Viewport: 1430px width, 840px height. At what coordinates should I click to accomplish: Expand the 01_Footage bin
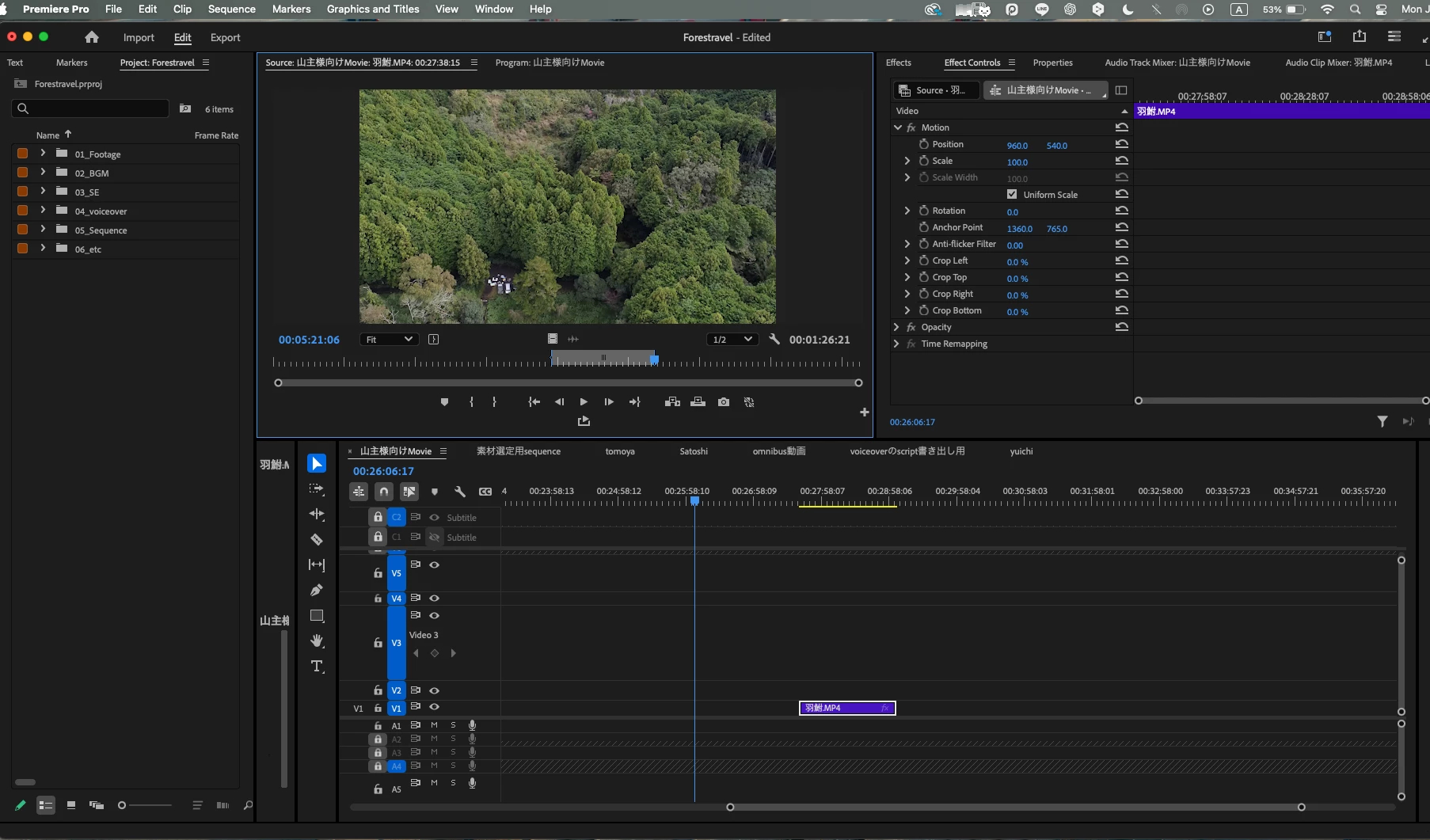(43, 154)
